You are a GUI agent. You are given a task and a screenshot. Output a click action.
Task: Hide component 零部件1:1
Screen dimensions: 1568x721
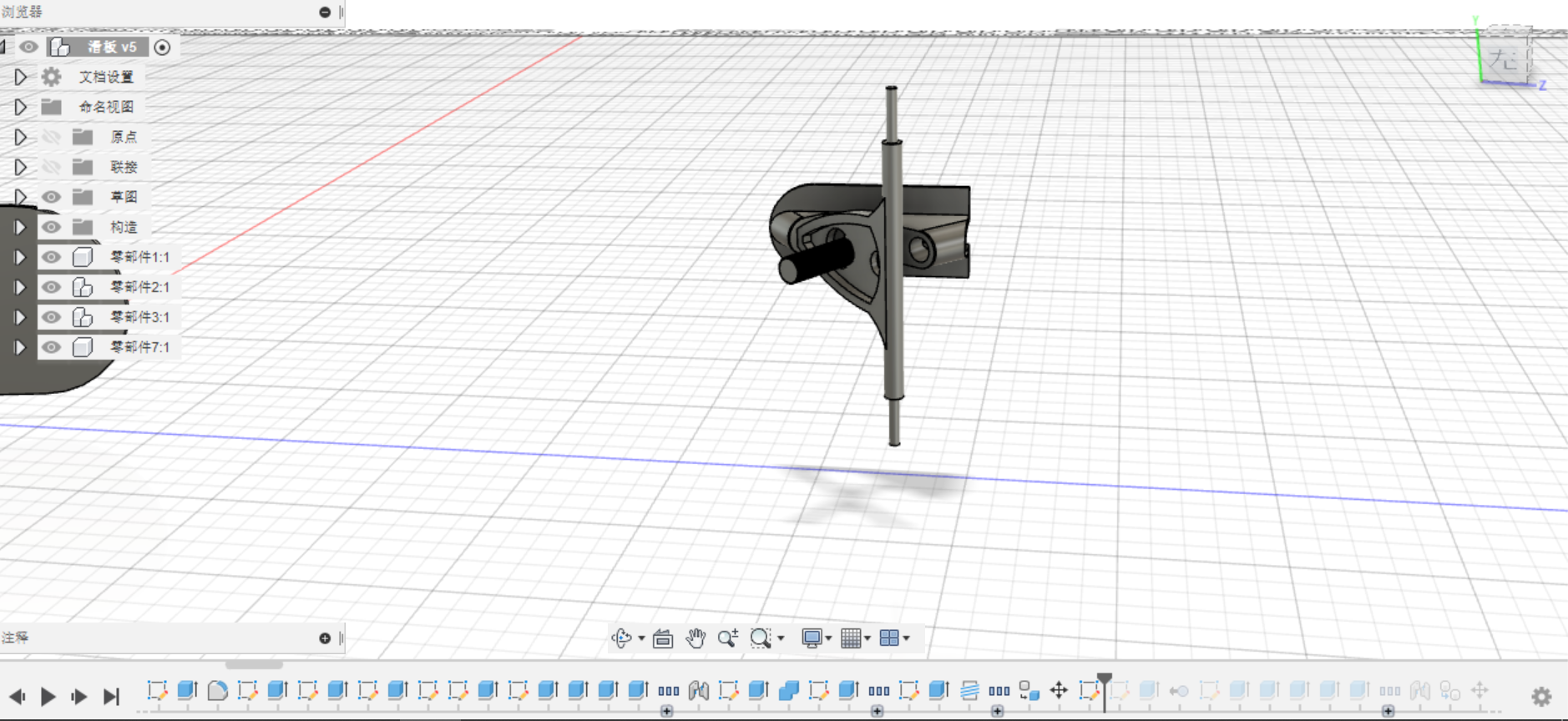pyautogui.click(x=51, y=257)
